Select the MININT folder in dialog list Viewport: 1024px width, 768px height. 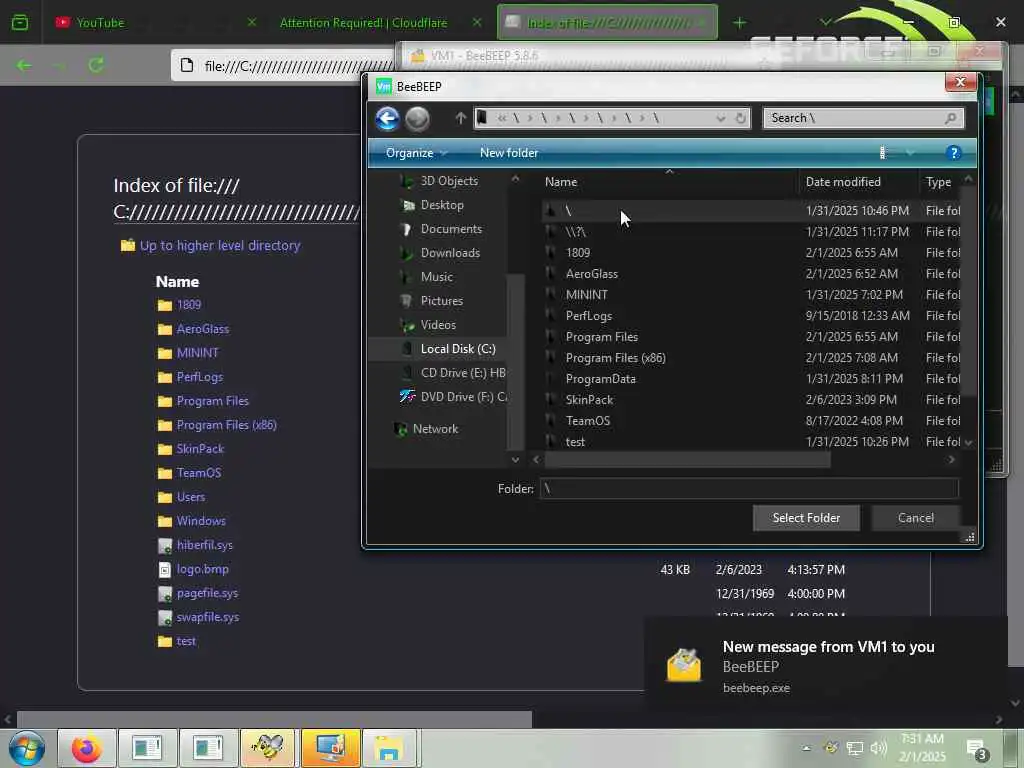751,295
